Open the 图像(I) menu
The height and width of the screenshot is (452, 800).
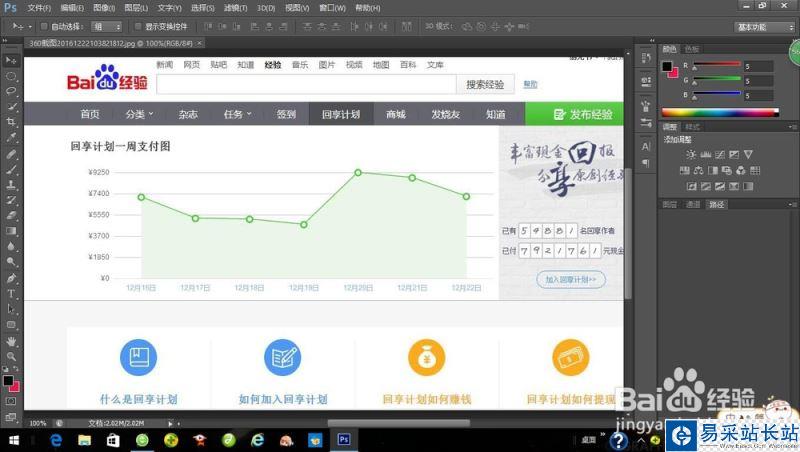(104, 8)
